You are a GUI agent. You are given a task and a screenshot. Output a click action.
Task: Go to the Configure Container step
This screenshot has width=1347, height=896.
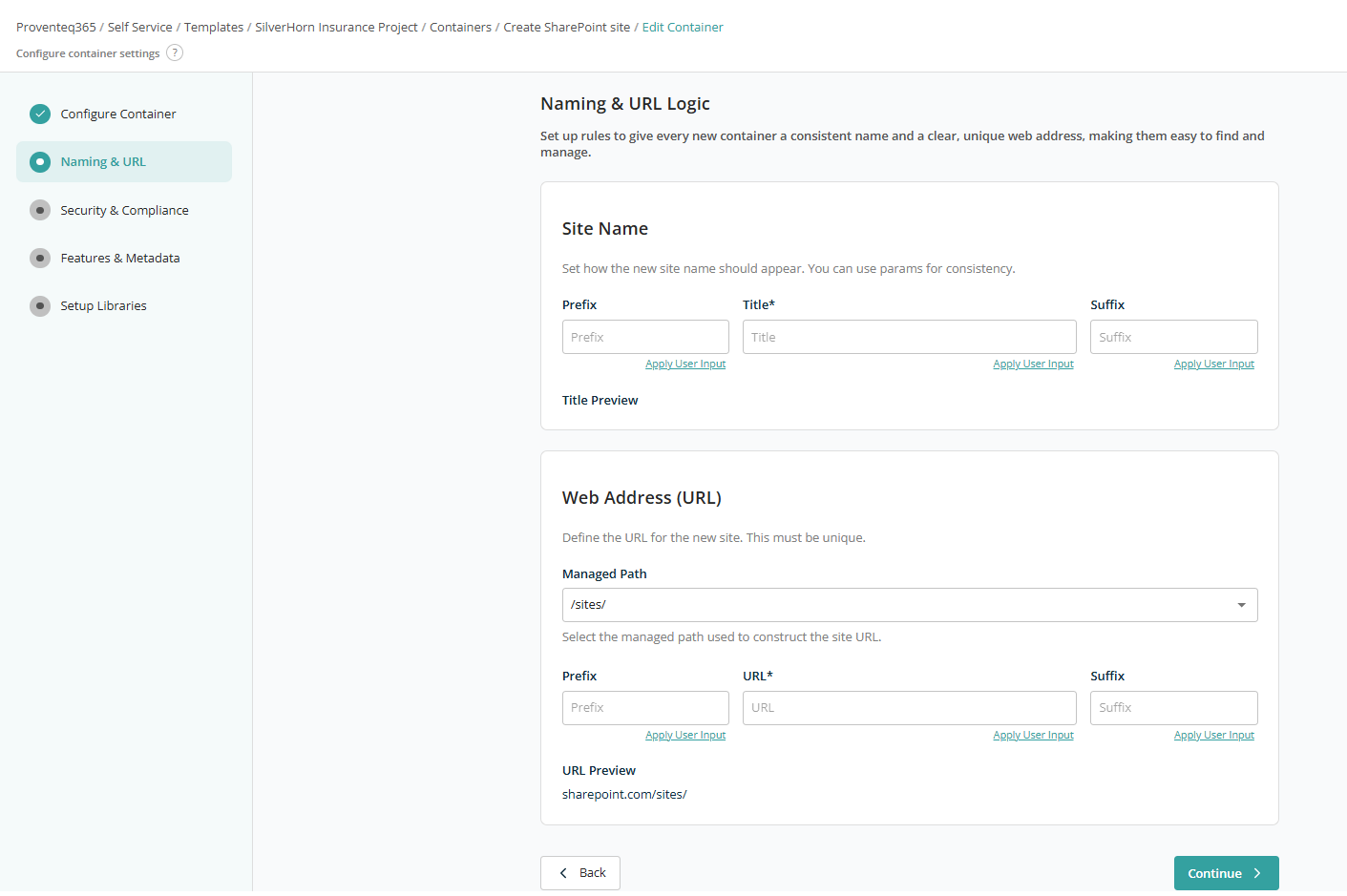pos(124,114)
